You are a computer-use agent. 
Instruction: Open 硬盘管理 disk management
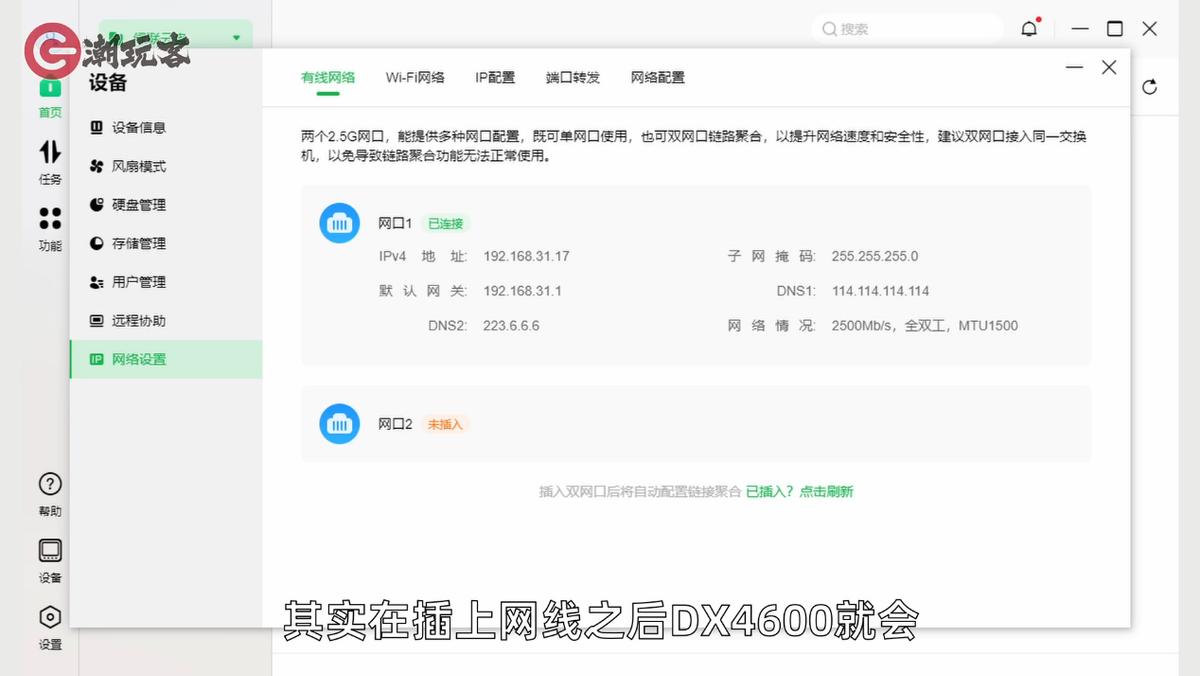[x=143, y=204]
